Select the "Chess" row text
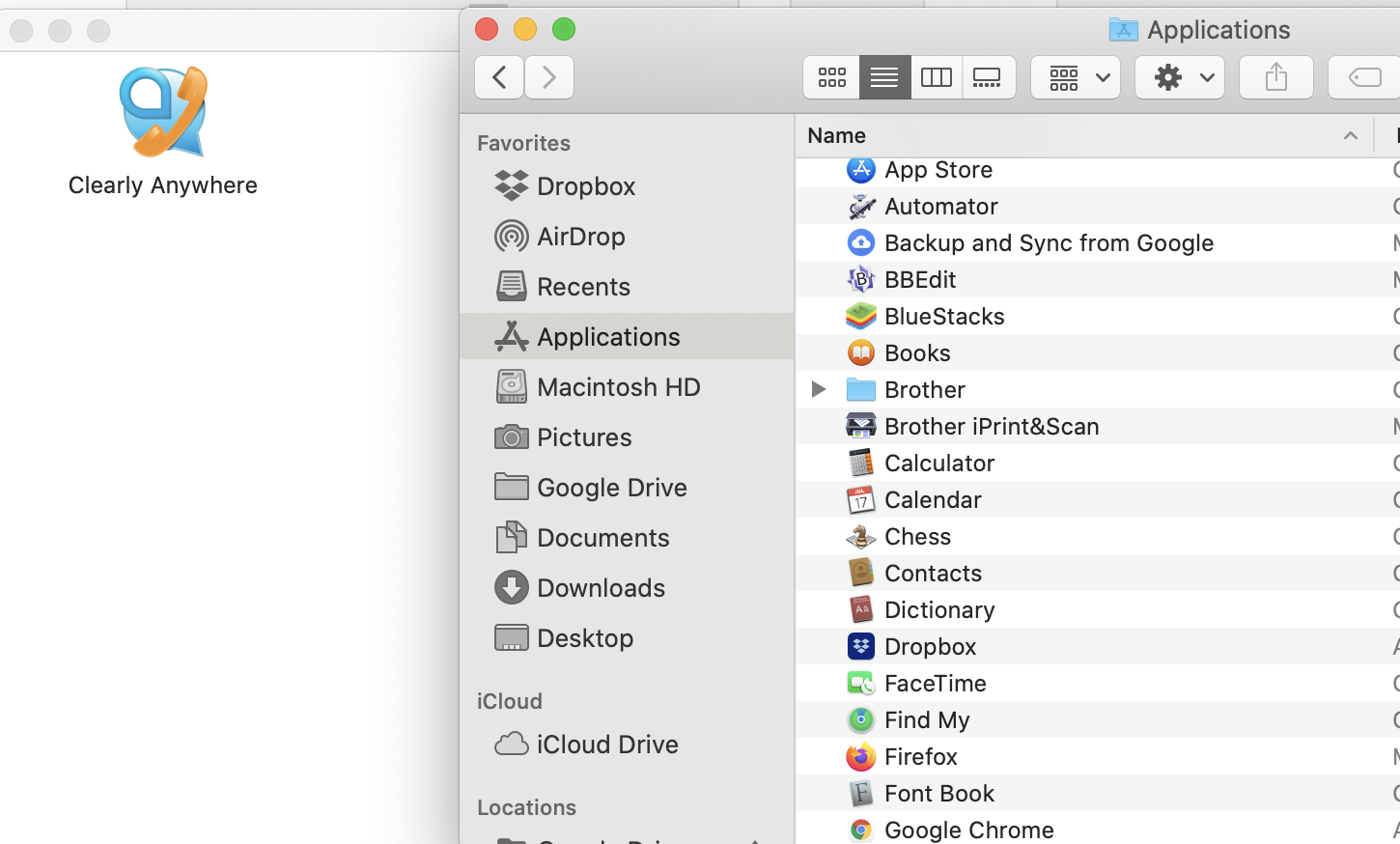The width and height of the screenshot is (1400, 844). click(x=917, y=537)
